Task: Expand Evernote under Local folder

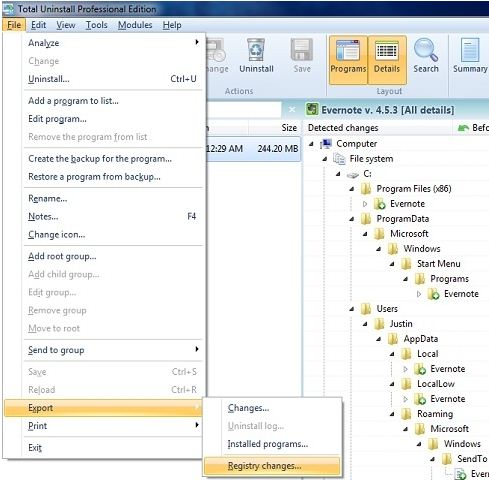Action: tap(405, 369)
